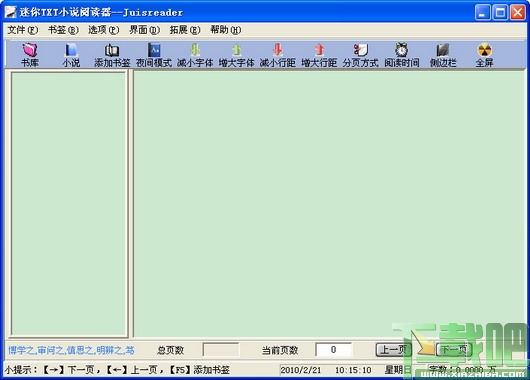
Task: Click the 当前页数 current page field
Action: 333,350
